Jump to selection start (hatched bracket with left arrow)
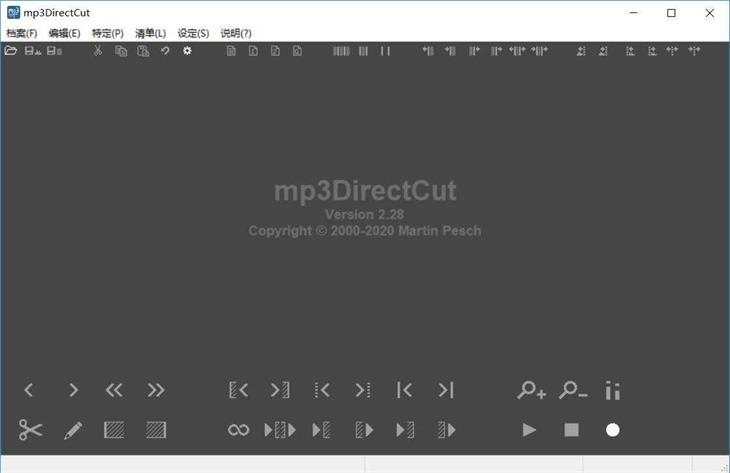Image resolution: width=730 pixels, height=473 pixels. point(238,390)
